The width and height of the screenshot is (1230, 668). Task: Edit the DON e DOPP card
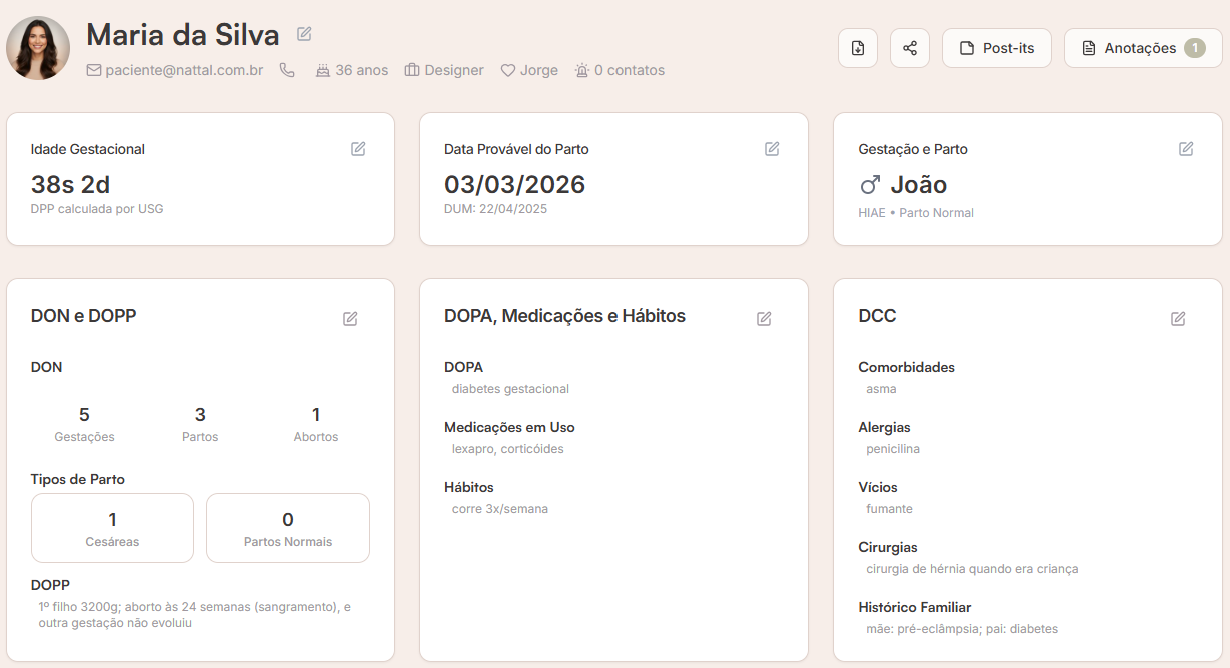click(349, 318)
